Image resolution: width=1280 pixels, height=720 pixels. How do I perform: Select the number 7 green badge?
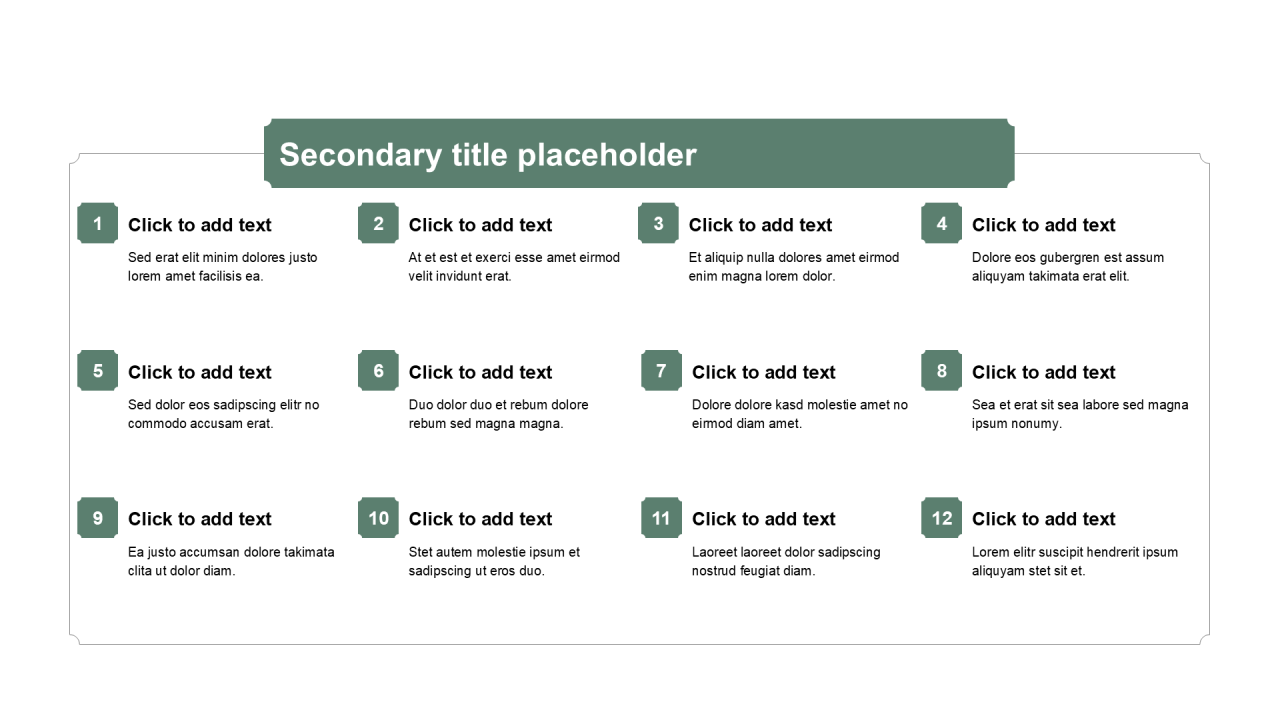[x=661, y=370]
